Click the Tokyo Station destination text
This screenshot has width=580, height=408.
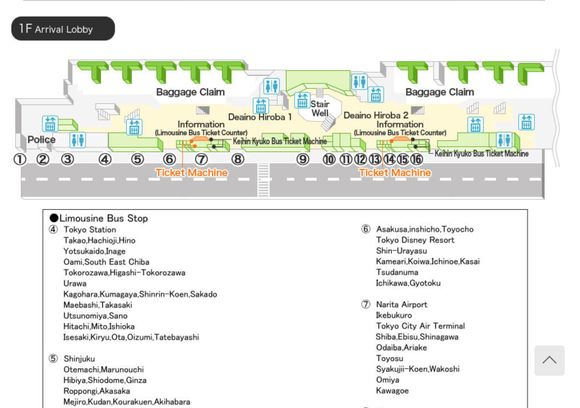coord(90,229)
